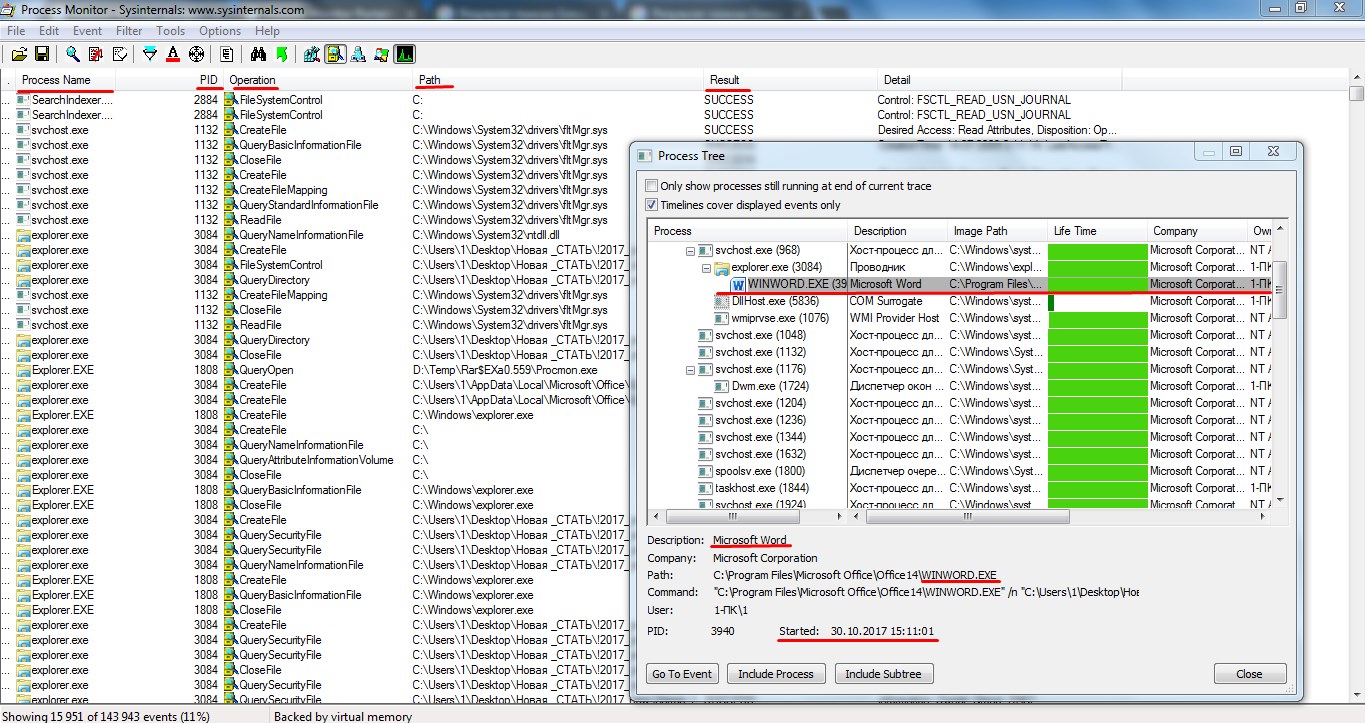Open Process Tree with the document icon
Viewport: 1365px width, 723px height.
(x=227, y=53)
